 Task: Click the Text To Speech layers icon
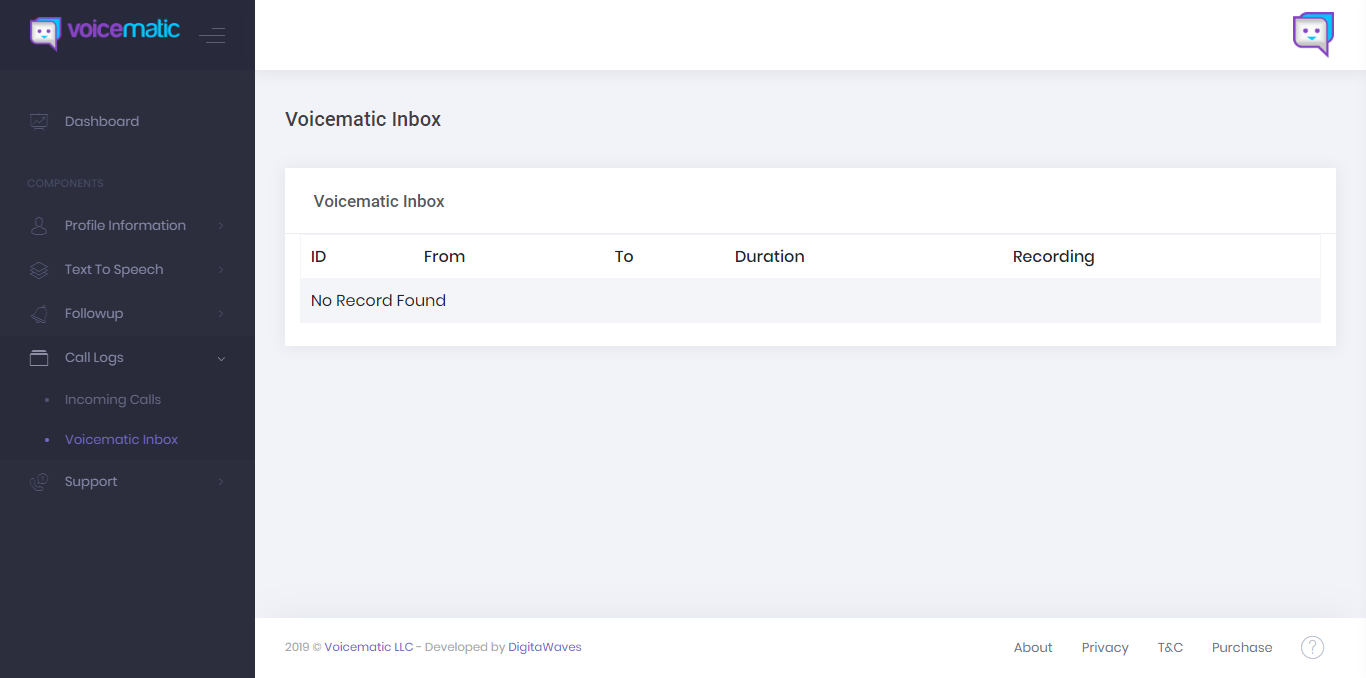coord(39,270)
